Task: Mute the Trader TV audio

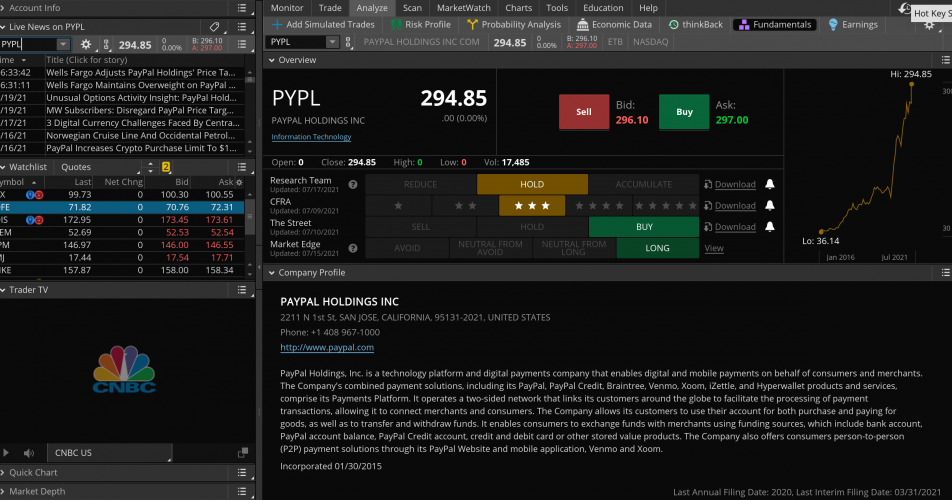Action: [x=29, y=453]
